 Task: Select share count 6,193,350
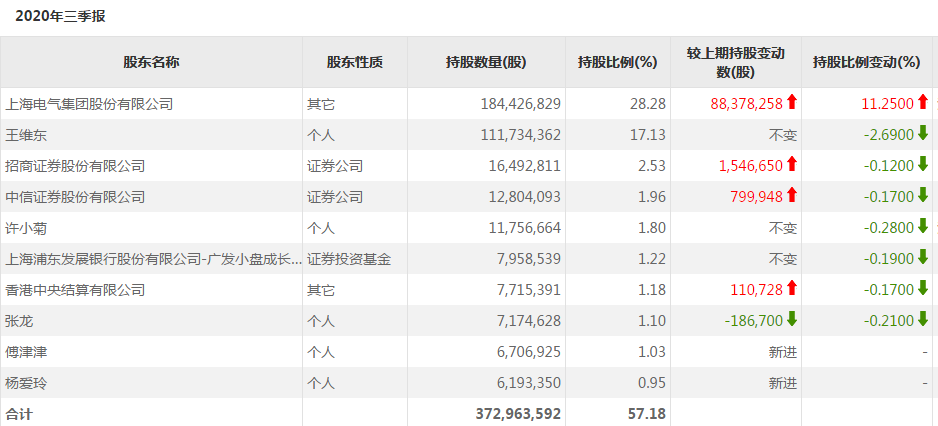[529, 384]
